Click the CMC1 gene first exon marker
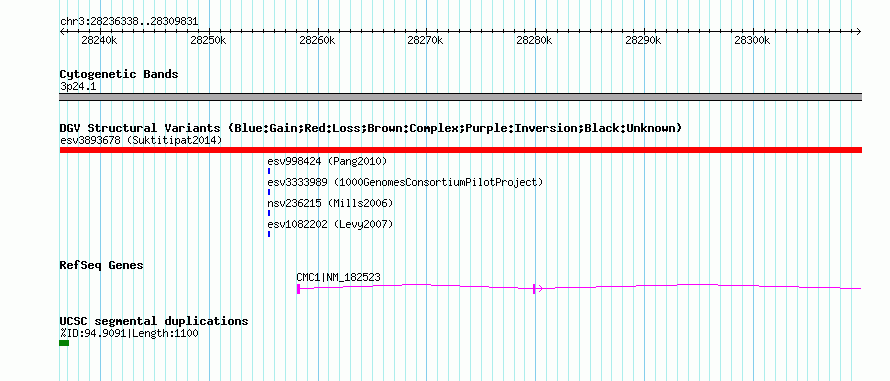Image resolution: width=890 pixels, height=381 pixels. [x=299, y=289]
